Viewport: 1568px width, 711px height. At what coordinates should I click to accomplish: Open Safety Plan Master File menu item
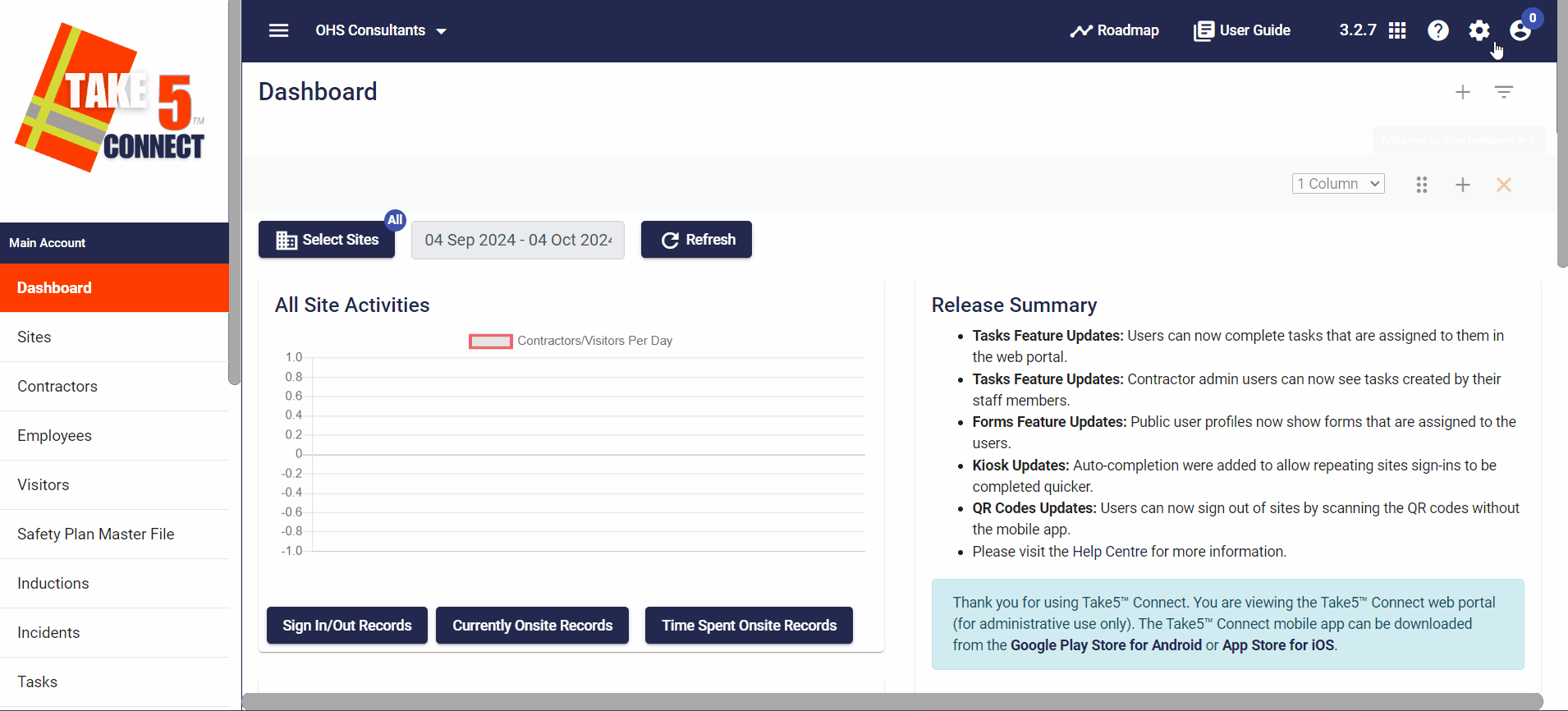click(95, 534)
